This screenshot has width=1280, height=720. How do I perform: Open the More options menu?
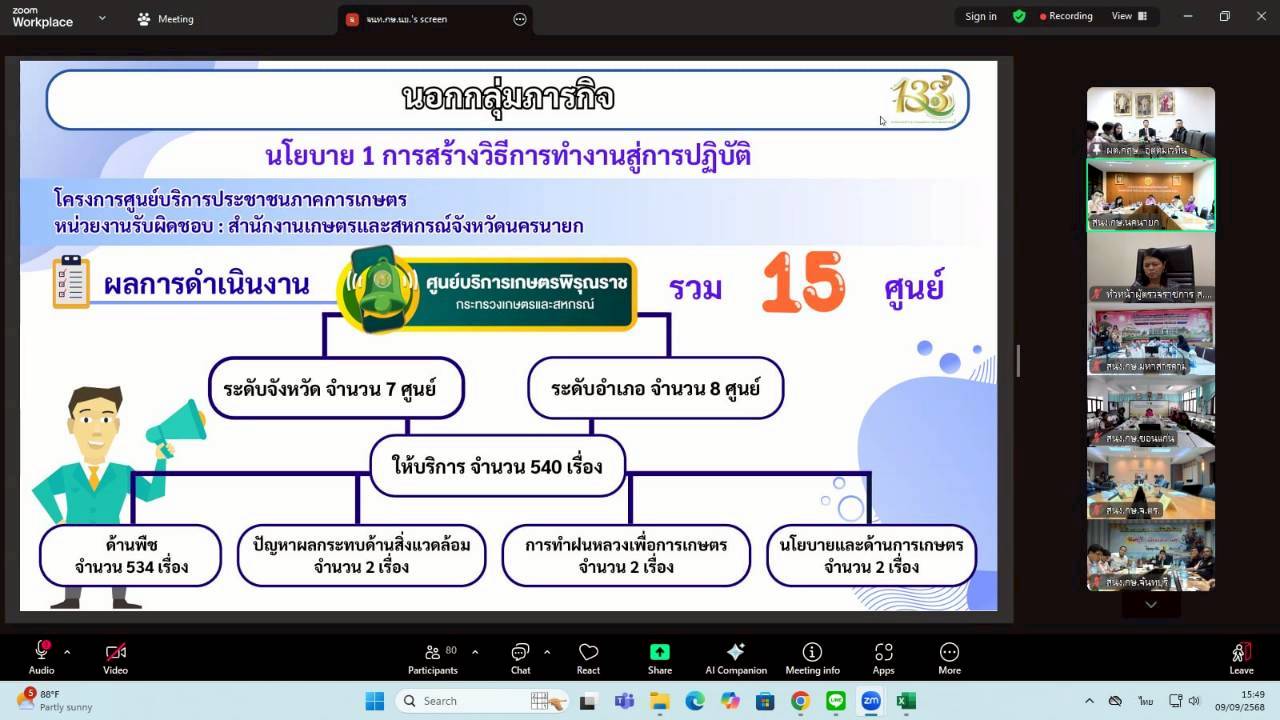pos(949,657)
